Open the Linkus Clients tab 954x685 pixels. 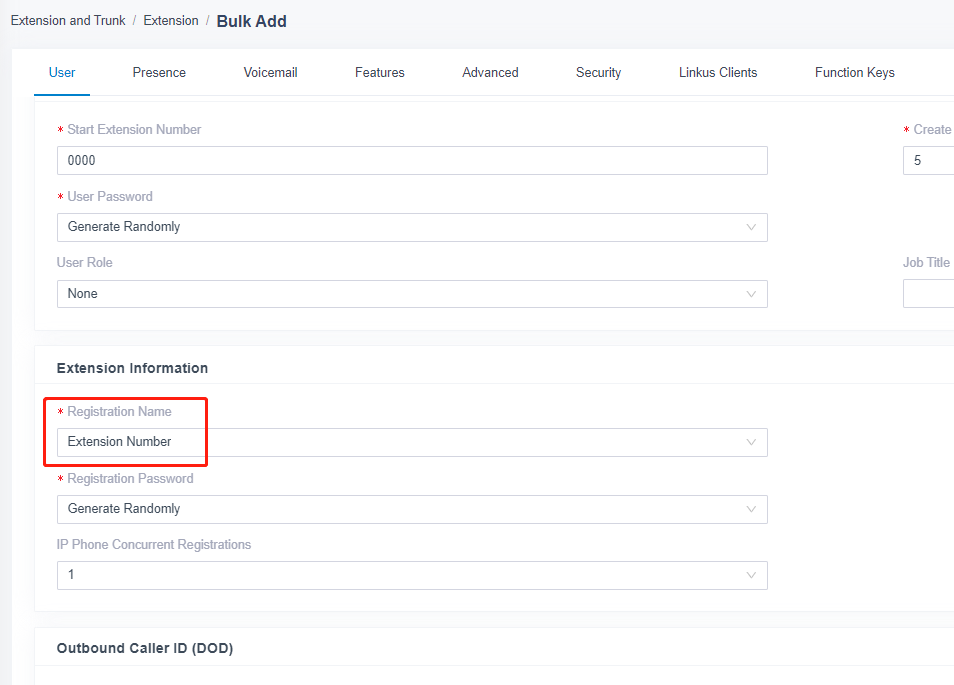pos(718,72)
